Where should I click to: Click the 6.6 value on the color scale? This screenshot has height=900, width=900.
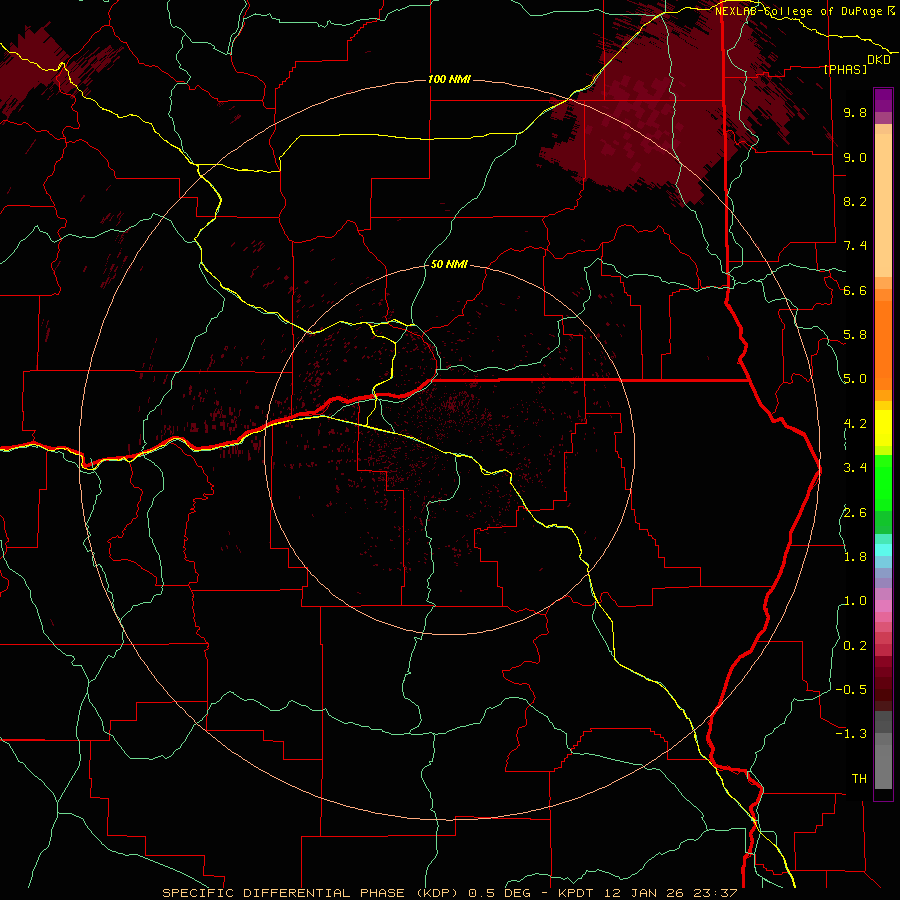point(855,290)
